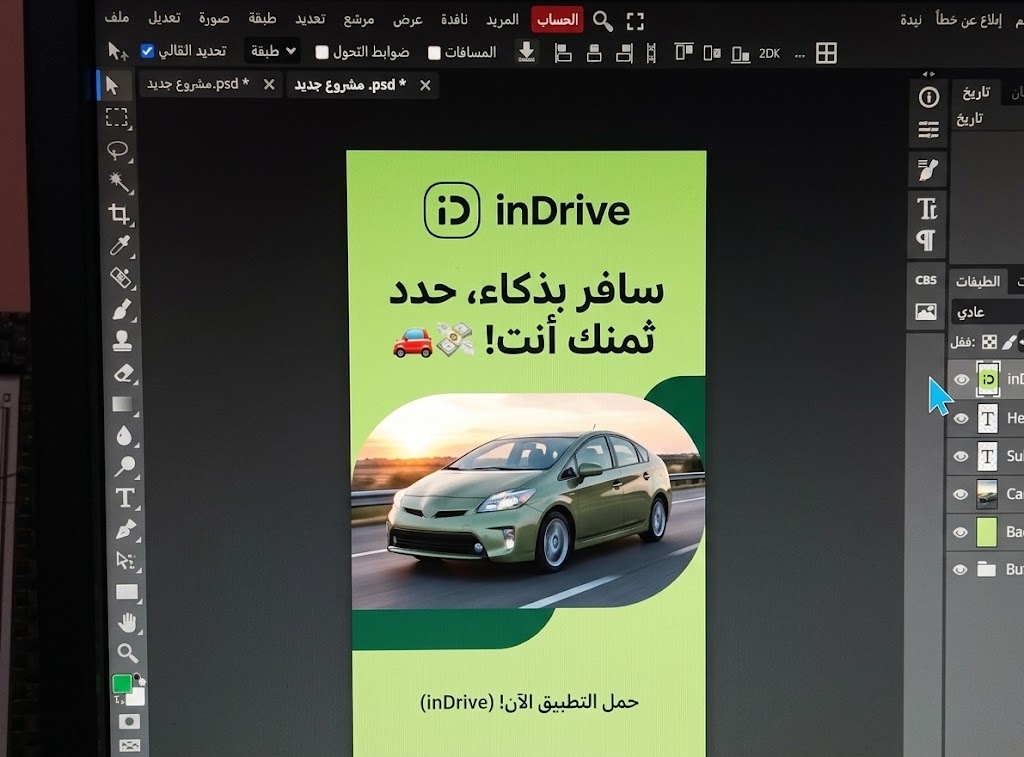Open the character panel icon
1024x757 pixels.
927,209
